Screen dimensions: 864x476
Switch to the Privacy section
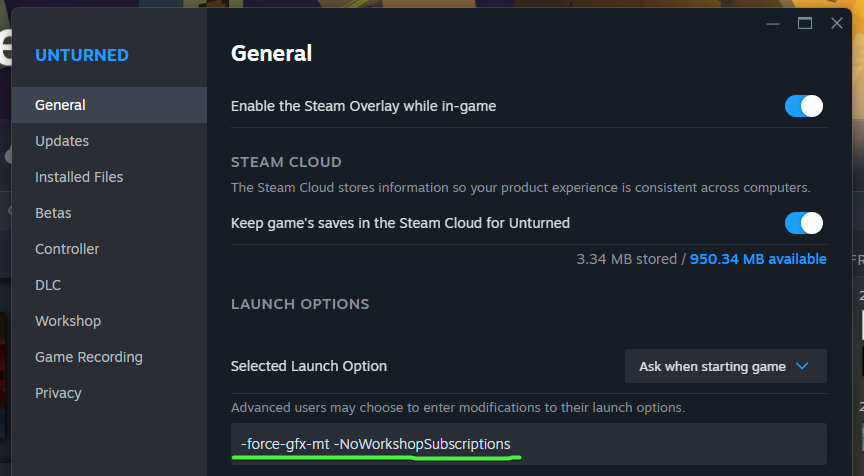[58, 393]
